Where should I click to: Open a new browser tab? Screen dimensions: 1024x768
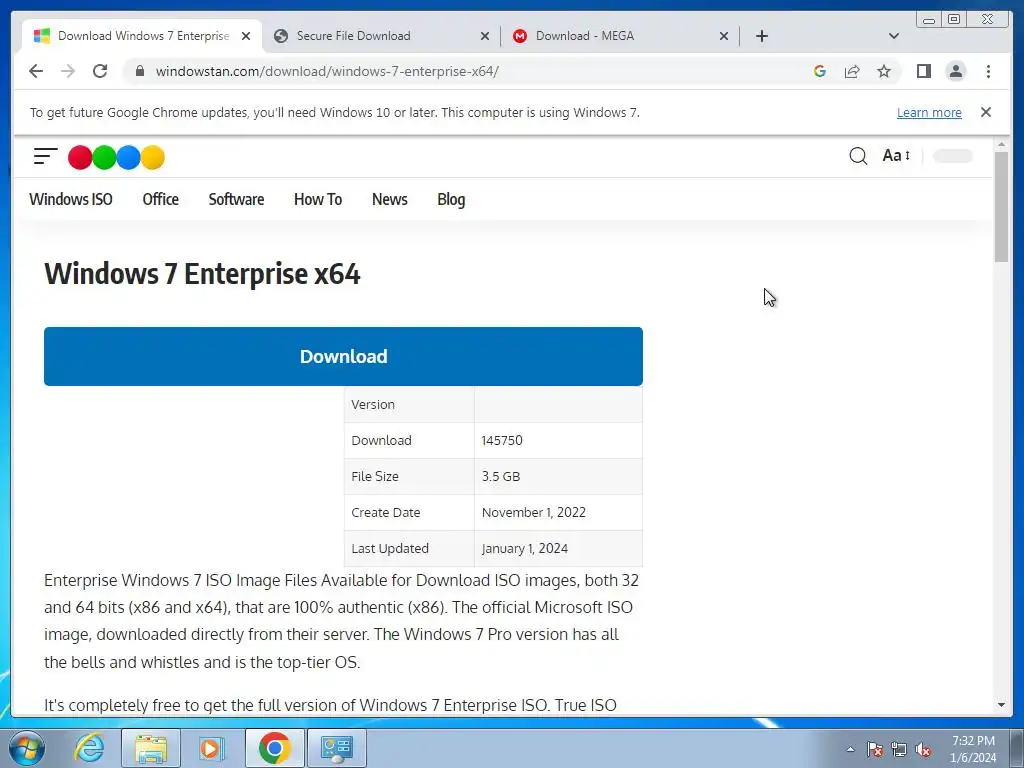761,36
